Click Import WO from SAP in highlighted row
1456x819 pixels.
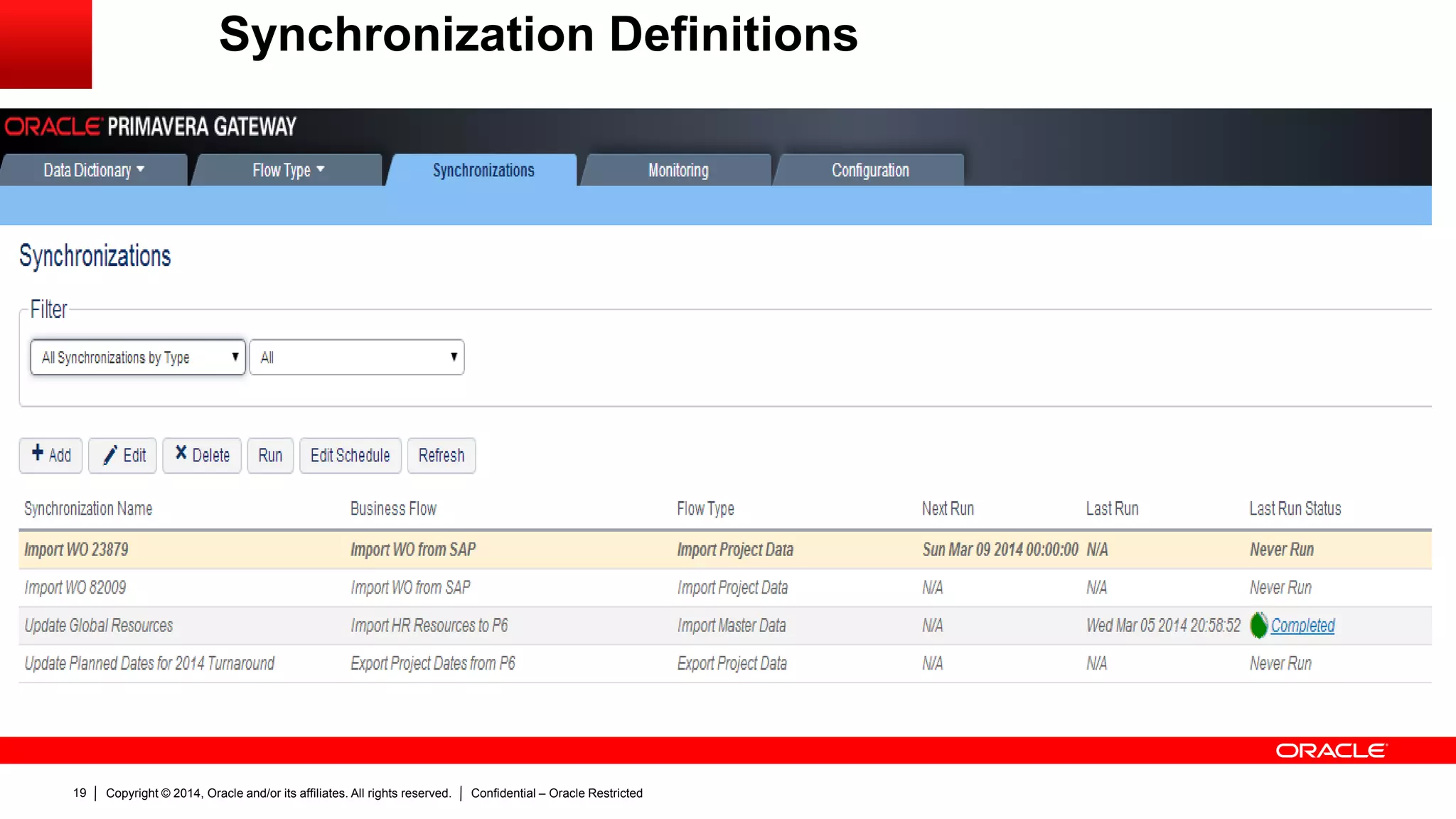coord(413,550)
